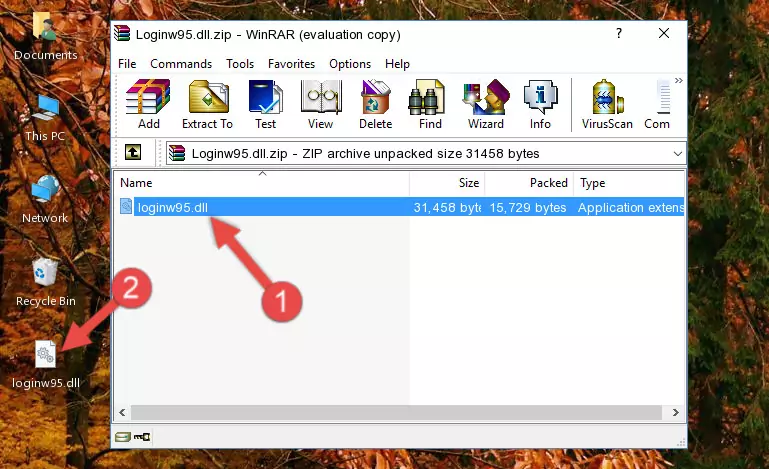Image resolution: width=769 pixels, height=469 pixels.
Task: Open the Options menu
Action: pyautogui.click(x=350, y=64)
